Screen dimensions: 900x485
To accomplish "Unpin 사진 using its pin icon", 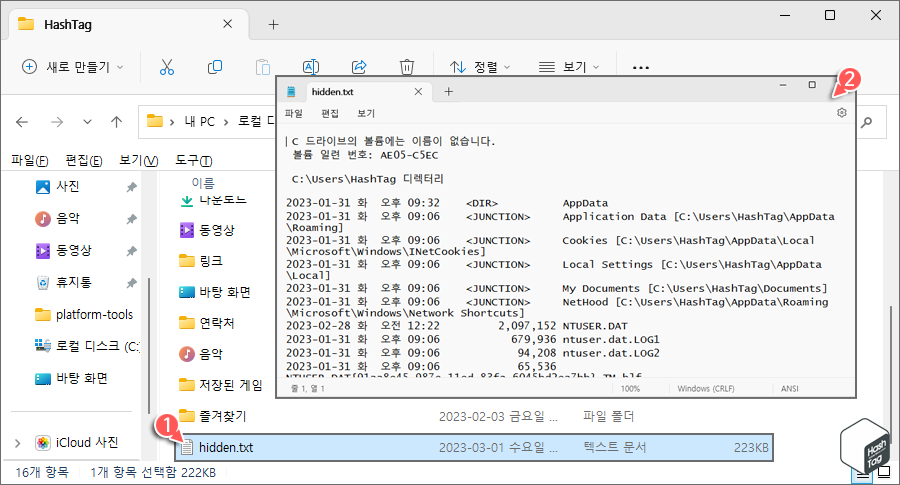I will 131,187.
